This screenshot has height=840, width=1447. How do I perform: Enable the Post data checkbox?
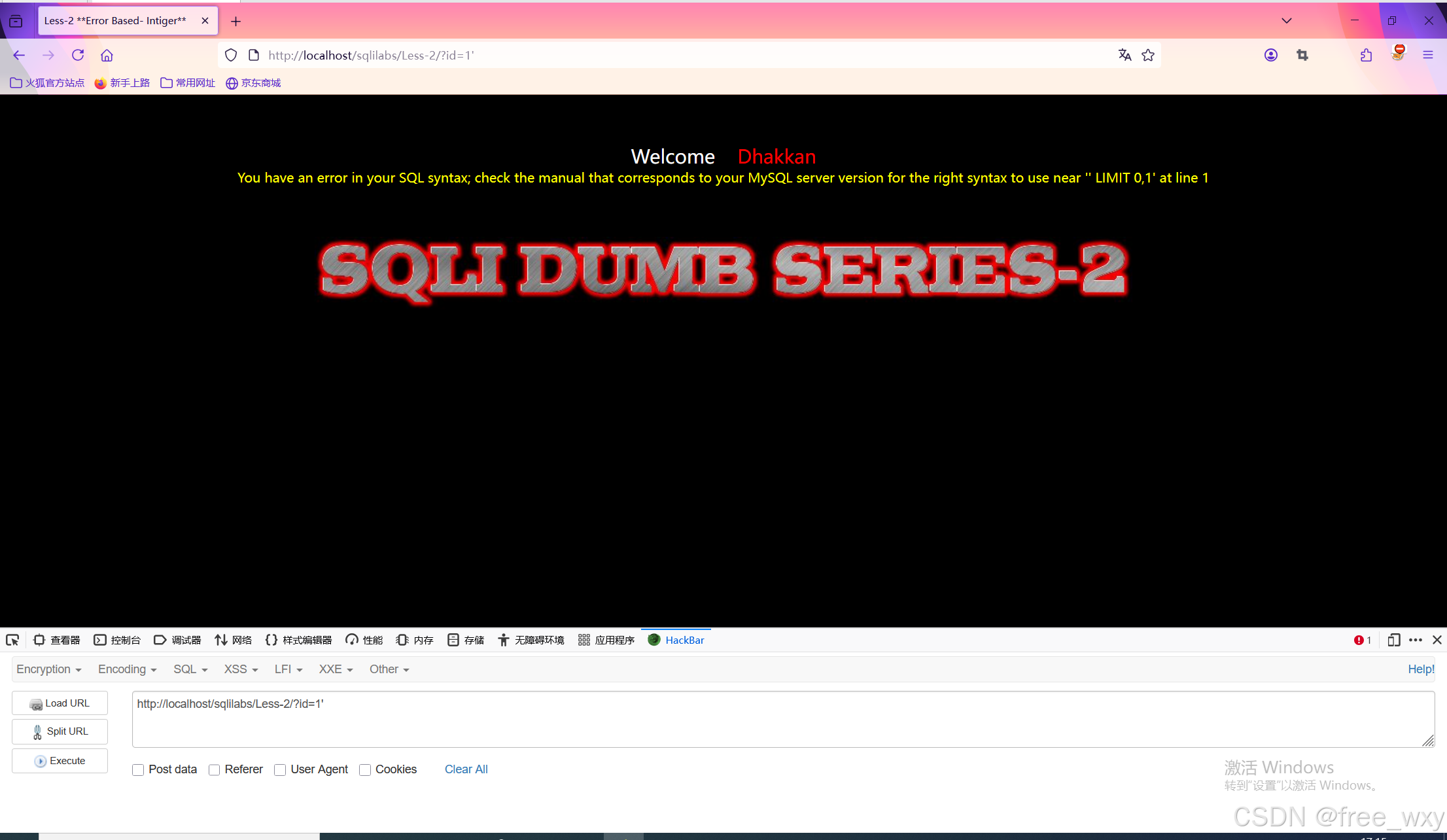click(138, 770)
